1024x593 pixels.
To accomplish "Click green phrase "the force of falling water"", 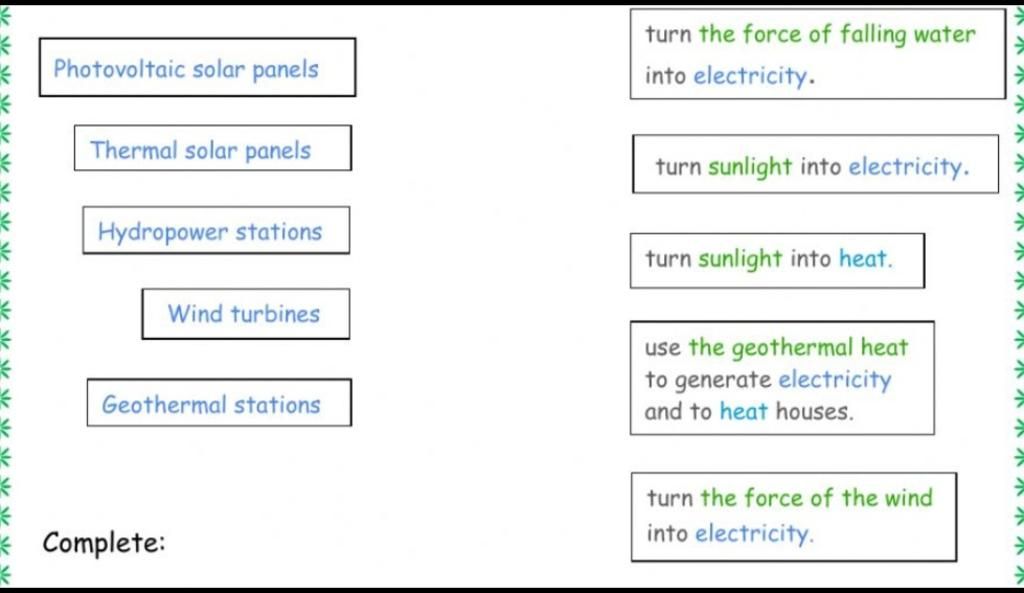I will [837, 35].
